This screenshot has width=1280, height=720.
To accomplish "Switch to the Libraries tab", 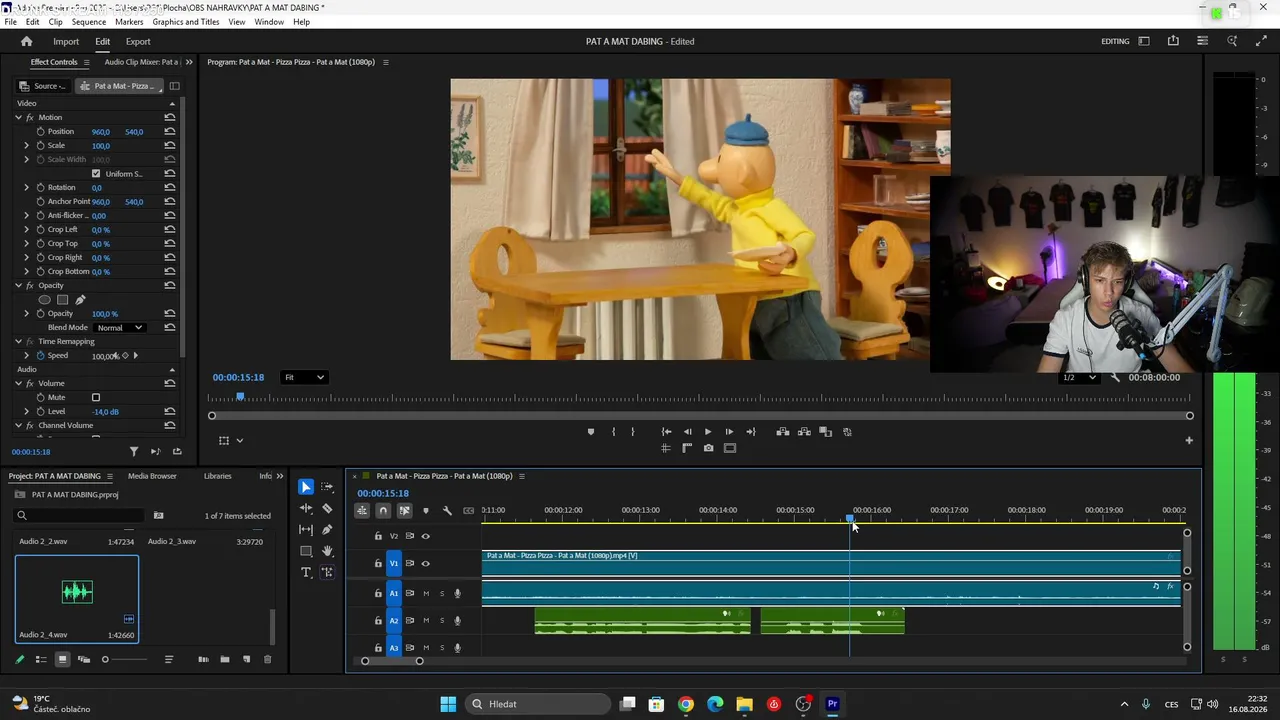I will point(217,476).
